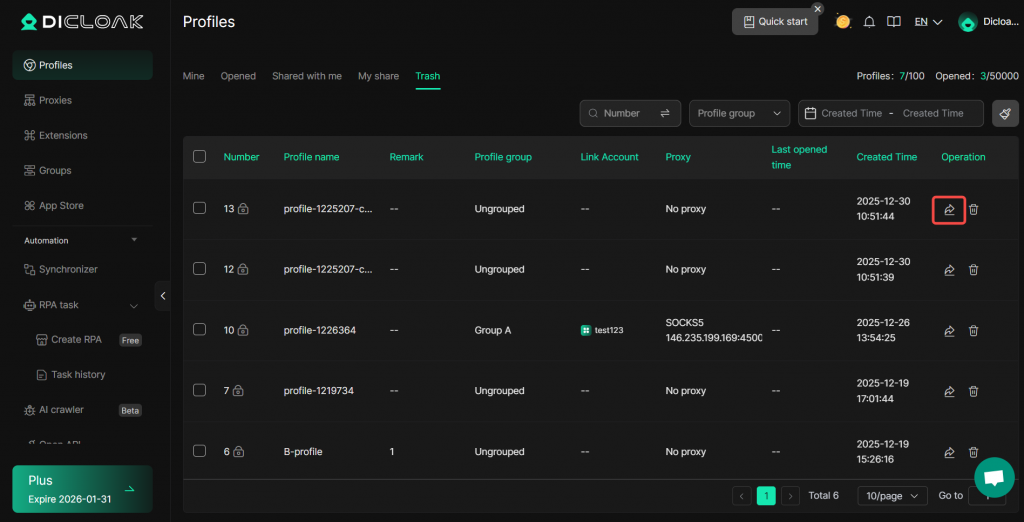The image size is (1024, 522).
Task: Permanently delete profile number 12
Action: [973, 270]
